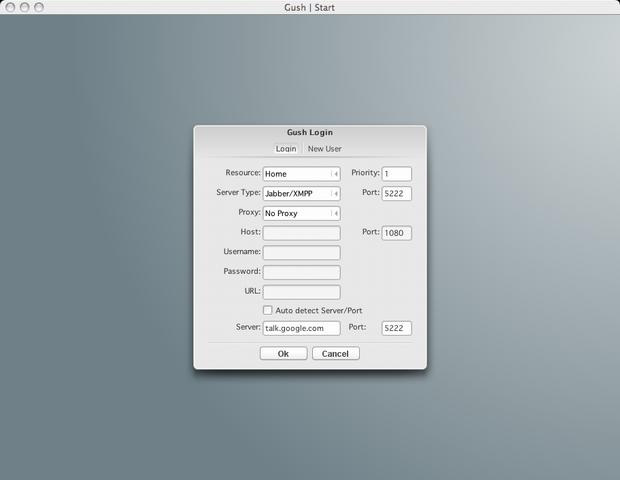Open the Resource dropdown showing Home
The height and width of the screenshot is (480, 620).
[x=301, y=174]
